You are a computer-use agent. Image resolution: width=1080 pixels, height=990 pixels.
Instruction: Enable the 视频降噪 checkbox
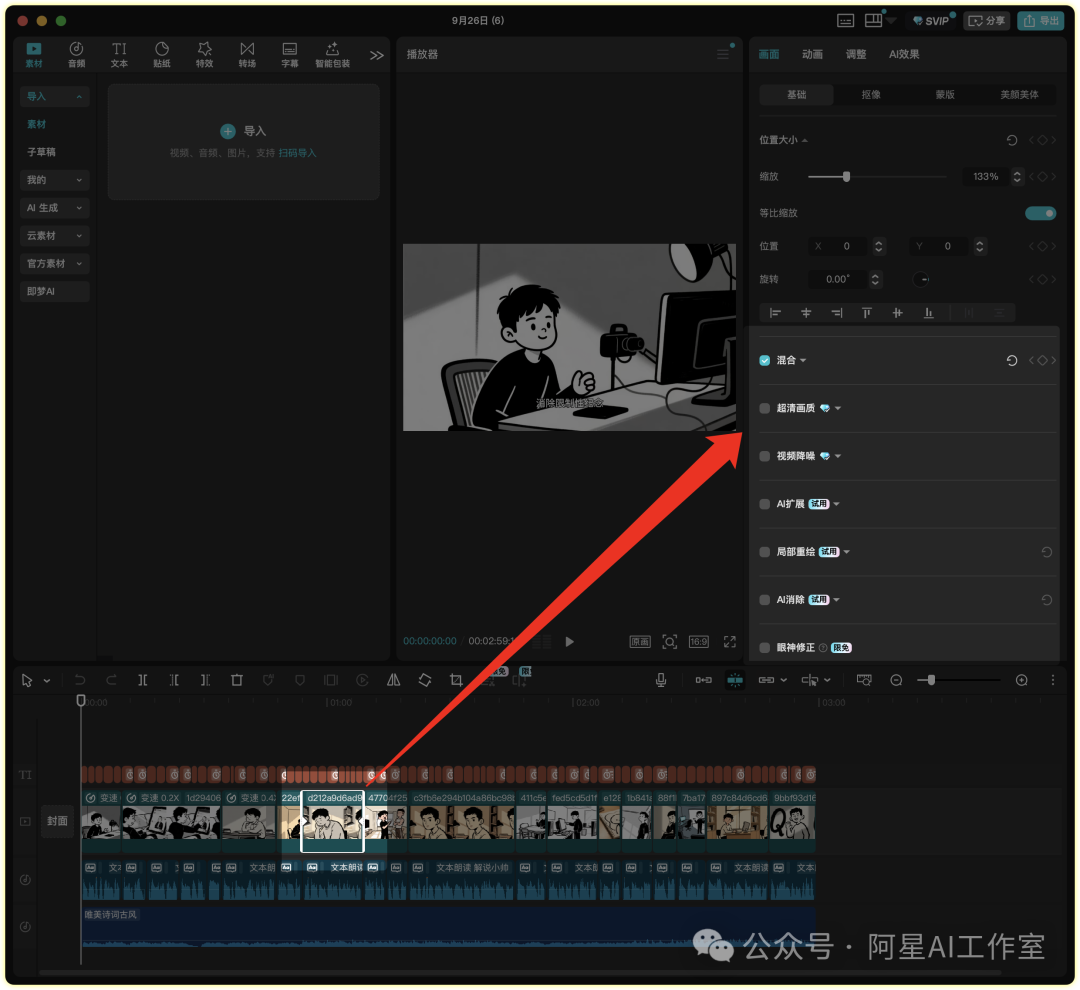pyautogui.click(x=765, y=456)
